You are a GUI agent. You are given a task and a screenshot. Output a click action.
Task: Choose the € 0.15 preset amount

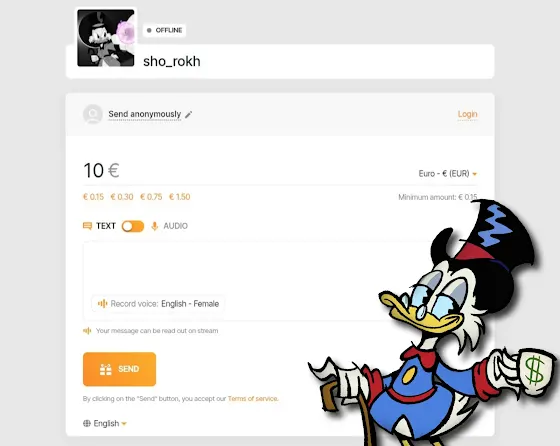[93, 197]
